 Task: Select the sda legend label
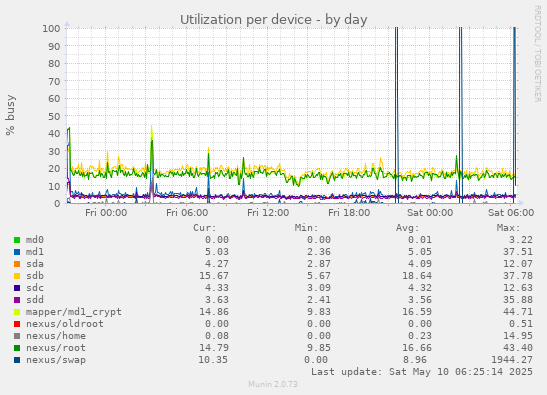tap(35, 264)
